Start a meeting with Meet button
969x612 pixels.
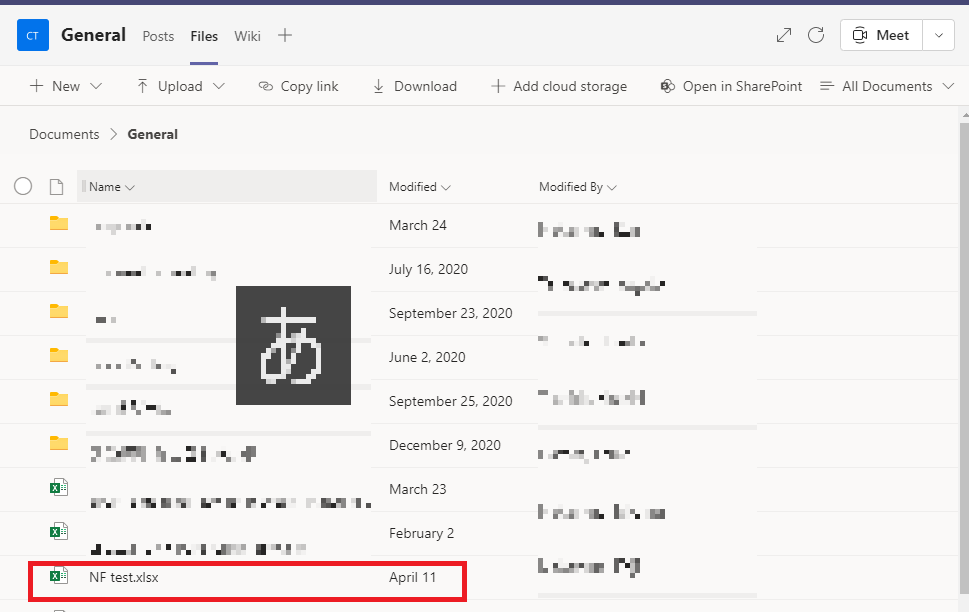point(881,35)
